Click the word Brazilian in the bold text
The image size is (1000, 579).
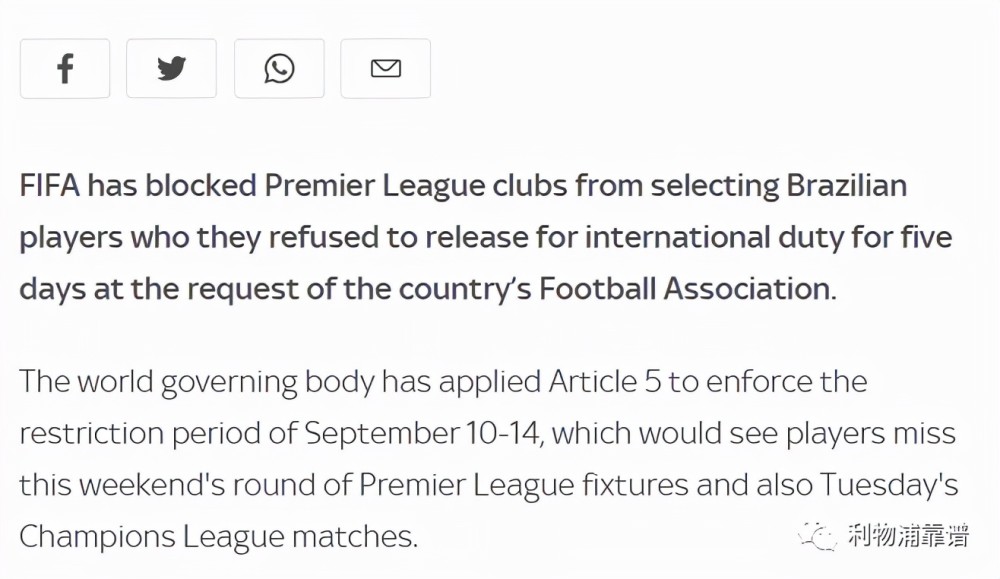[x=846, y=186]
